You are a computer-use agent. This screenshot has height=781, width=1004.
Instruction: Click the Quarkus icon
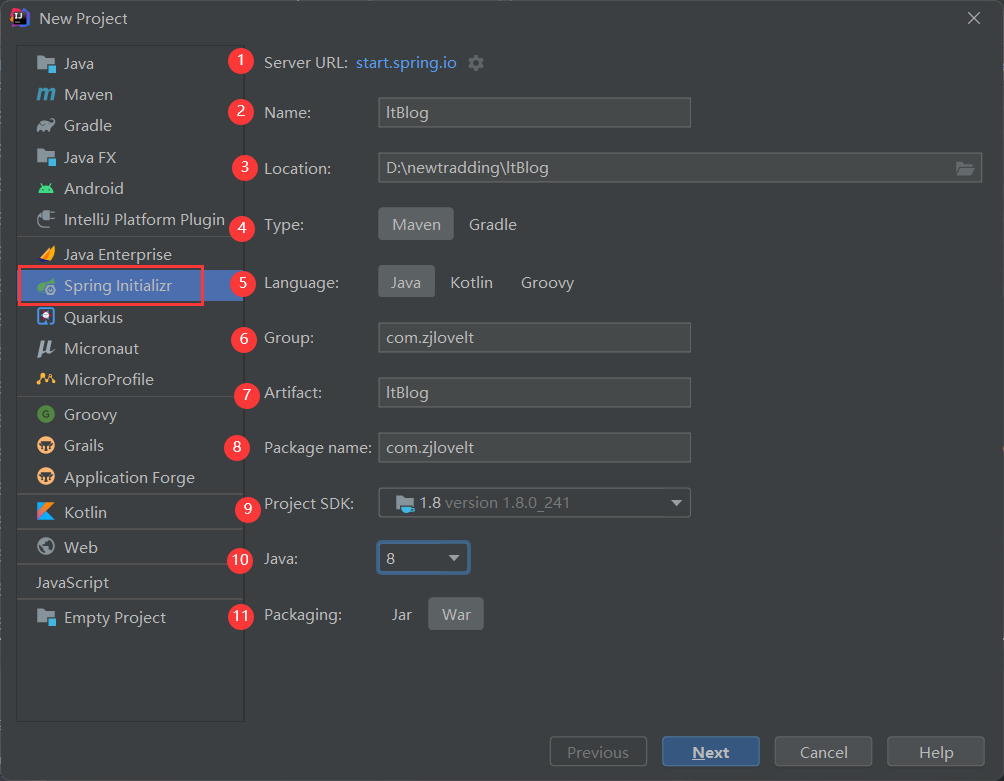coord(46,317)
